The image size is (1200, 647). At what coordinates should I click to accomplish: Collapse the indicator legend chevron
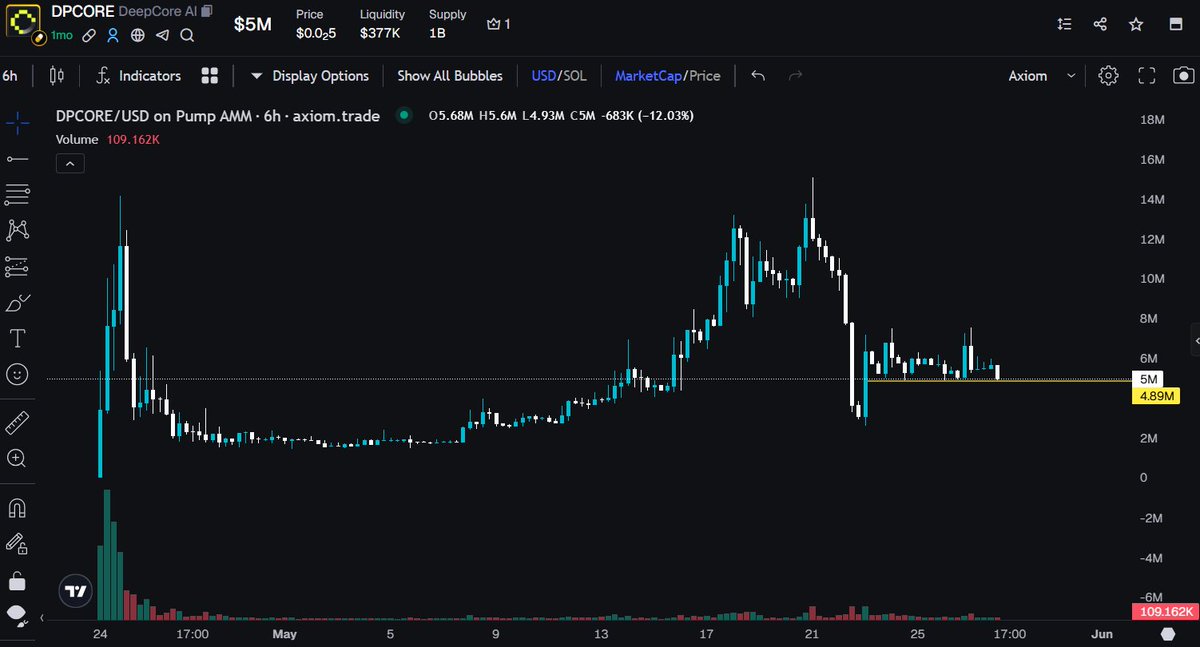tap(70, 163)
